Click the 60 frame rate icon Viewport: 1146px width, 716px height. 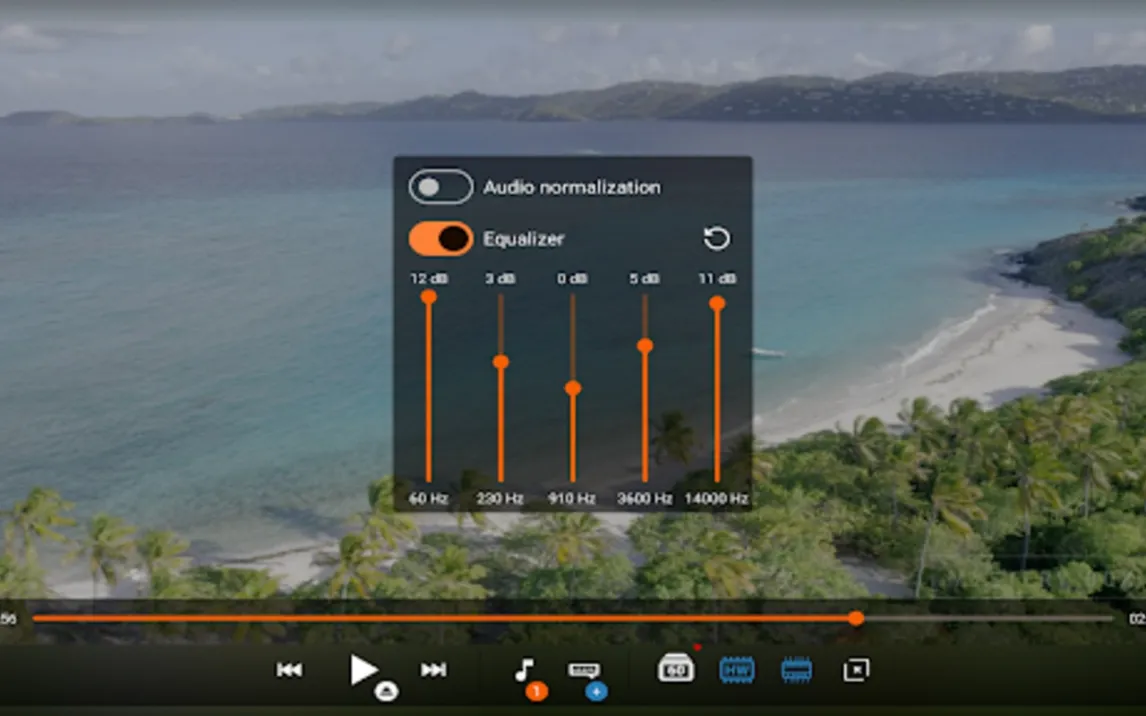[x=676, y=669]
